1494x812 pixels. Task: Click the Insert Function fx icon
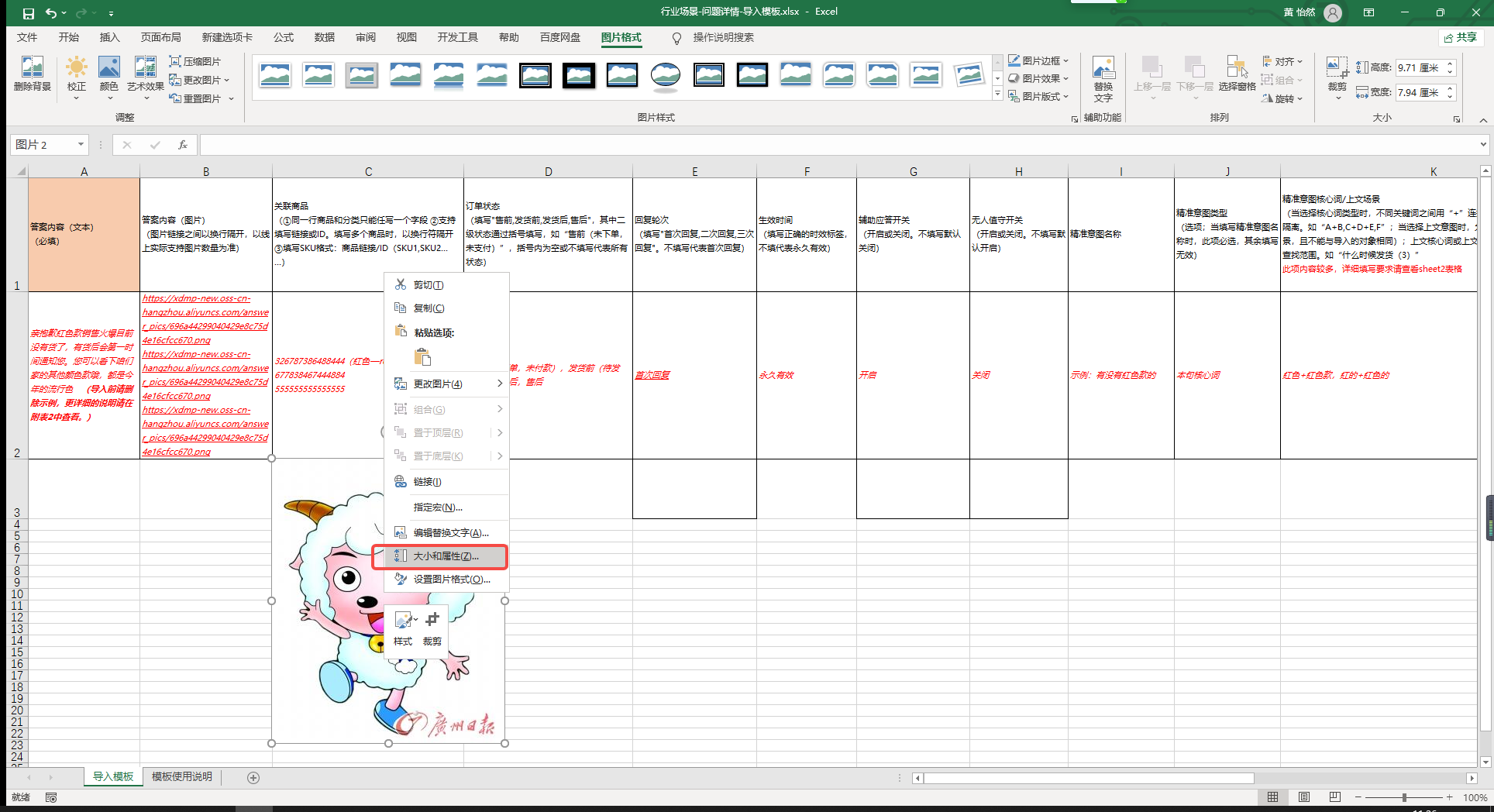183,144
